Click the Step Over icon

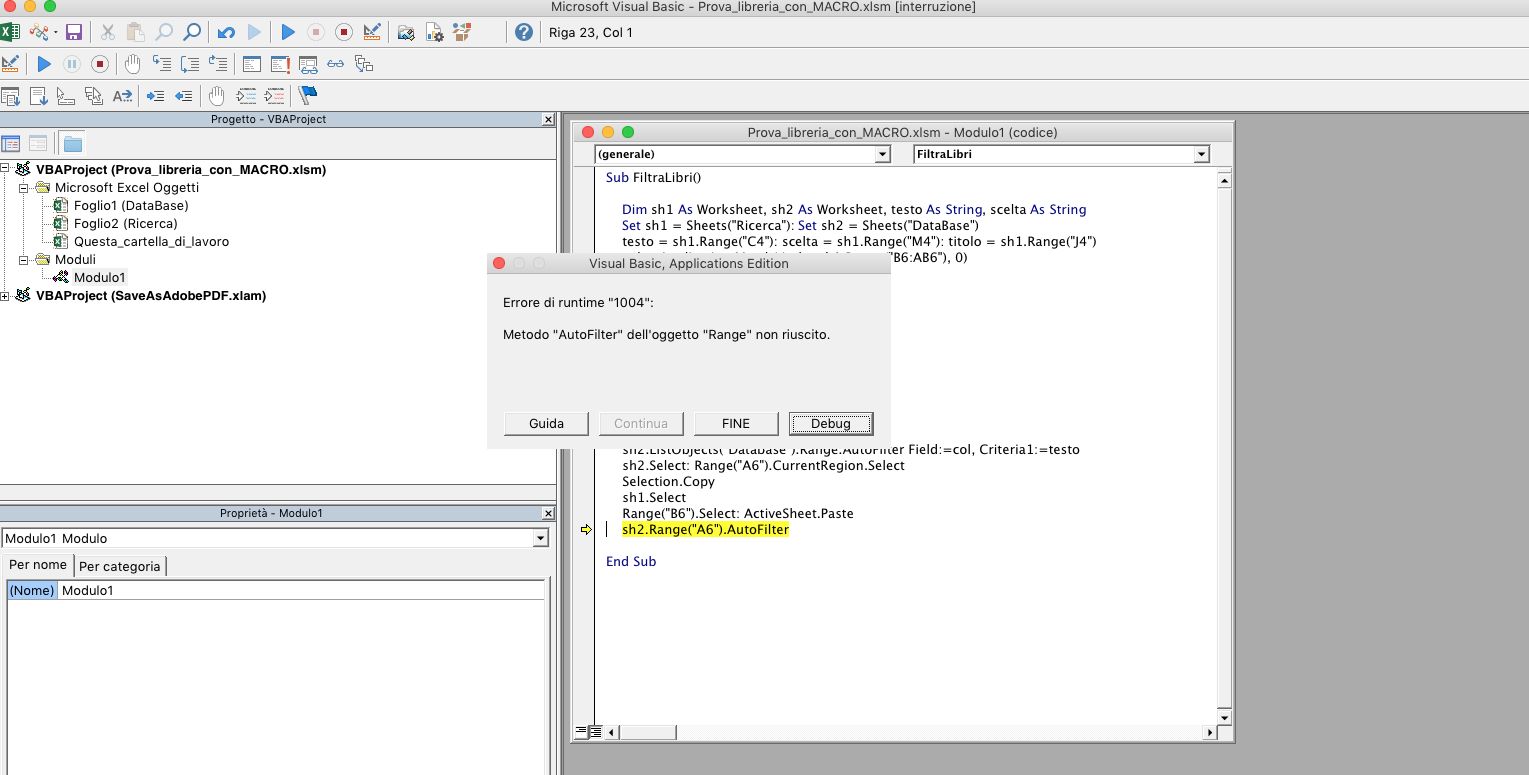pyautogui.click(x=190, y=64)
